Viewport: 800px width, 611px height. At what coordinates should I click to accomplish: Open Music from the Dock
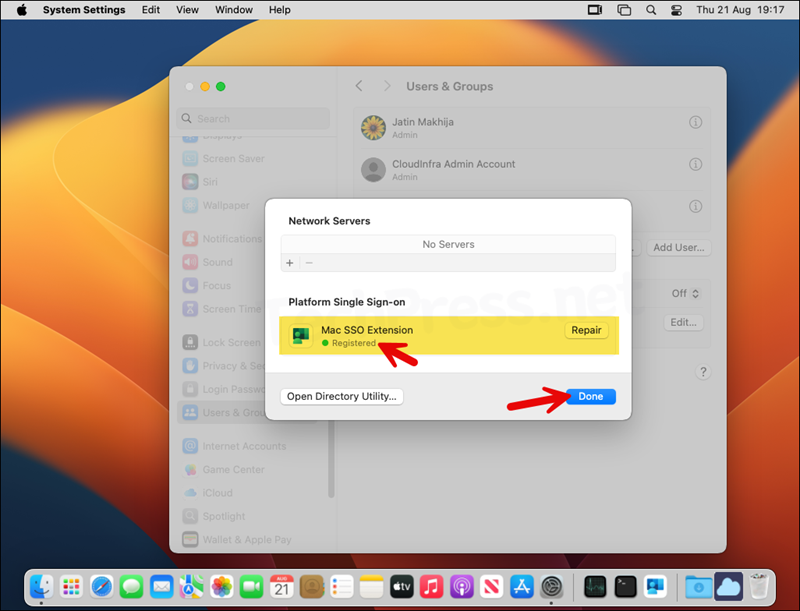pos(432,587)
